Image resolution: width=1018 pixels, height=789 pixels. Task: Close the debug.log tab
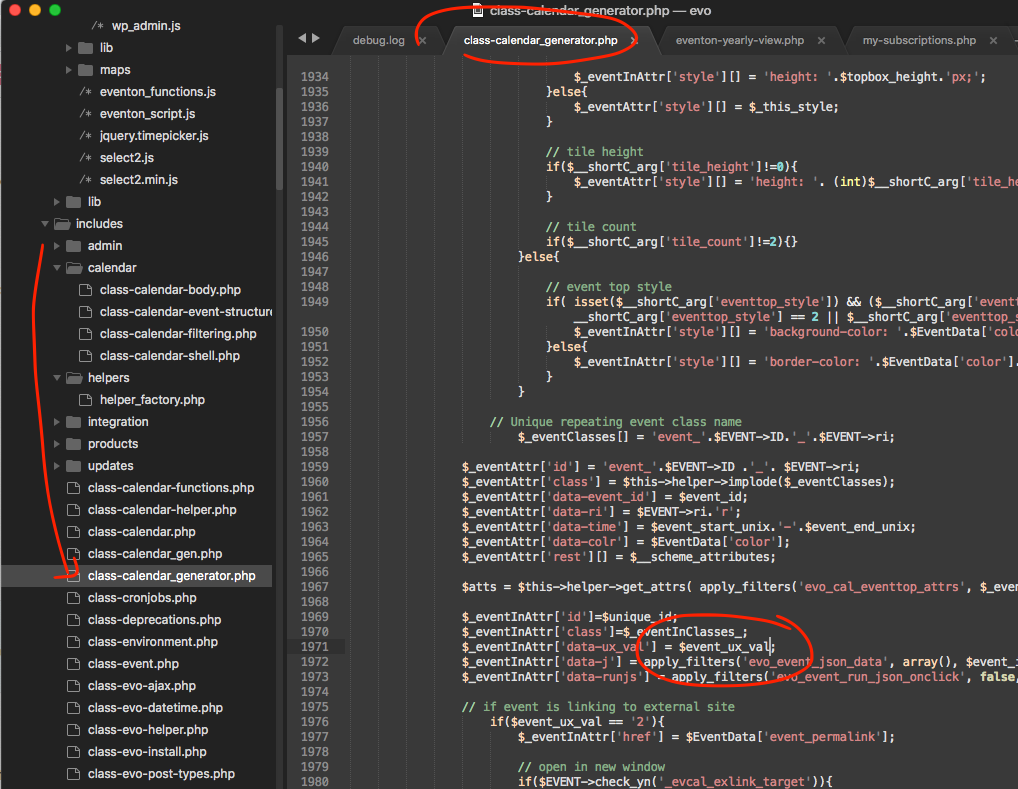pos(422,41)
